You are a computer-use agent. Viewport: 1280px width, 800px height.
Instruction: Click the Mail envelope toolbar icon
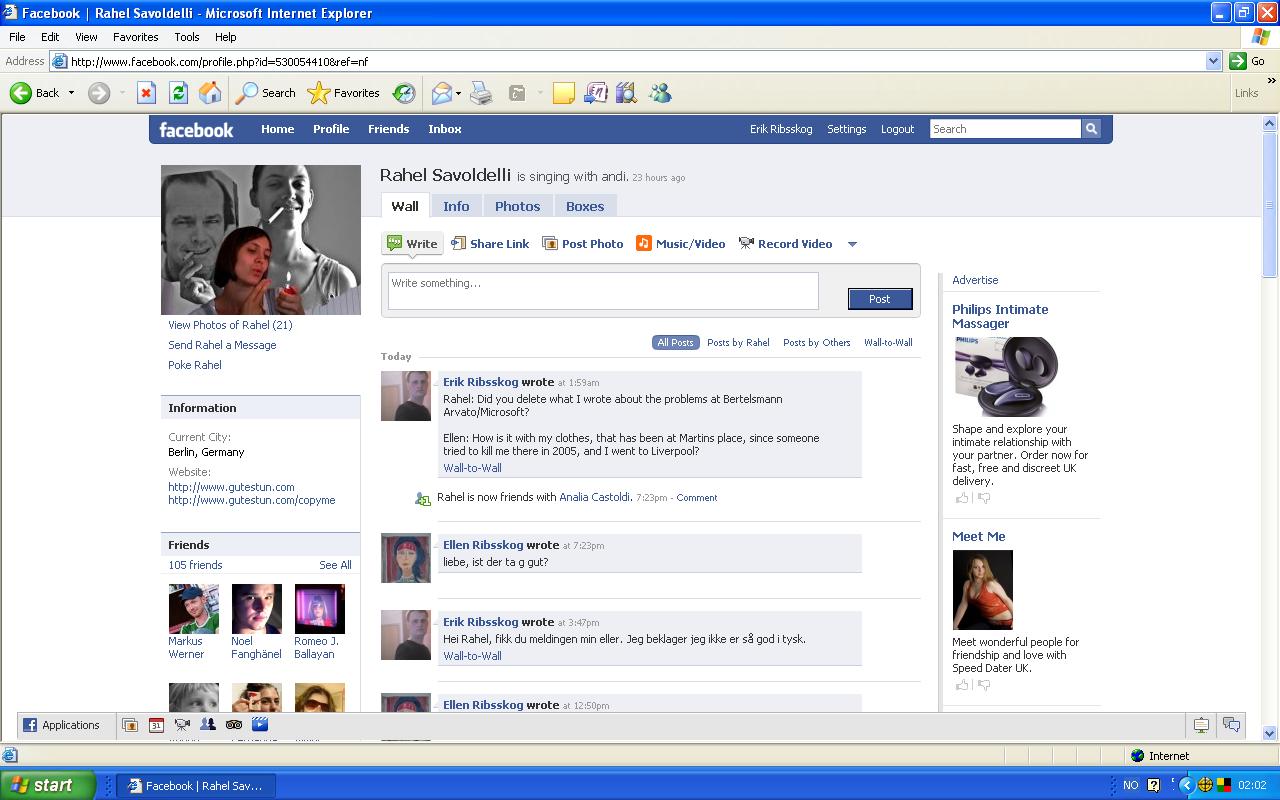(441, 93)
